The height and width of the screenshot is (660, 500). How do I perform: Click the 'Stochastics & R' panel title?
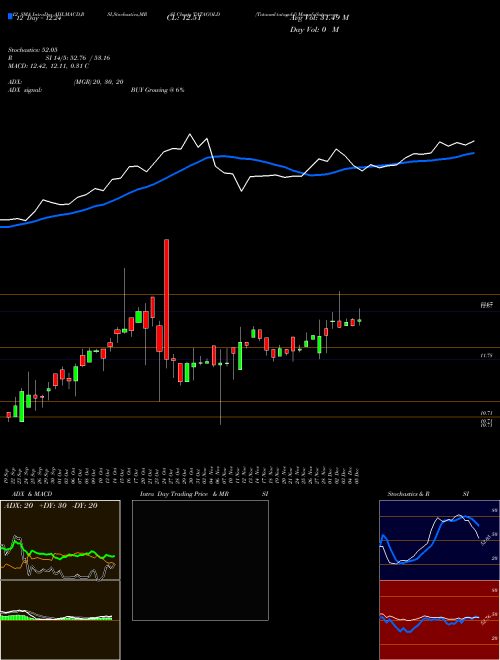click(409, 494)
